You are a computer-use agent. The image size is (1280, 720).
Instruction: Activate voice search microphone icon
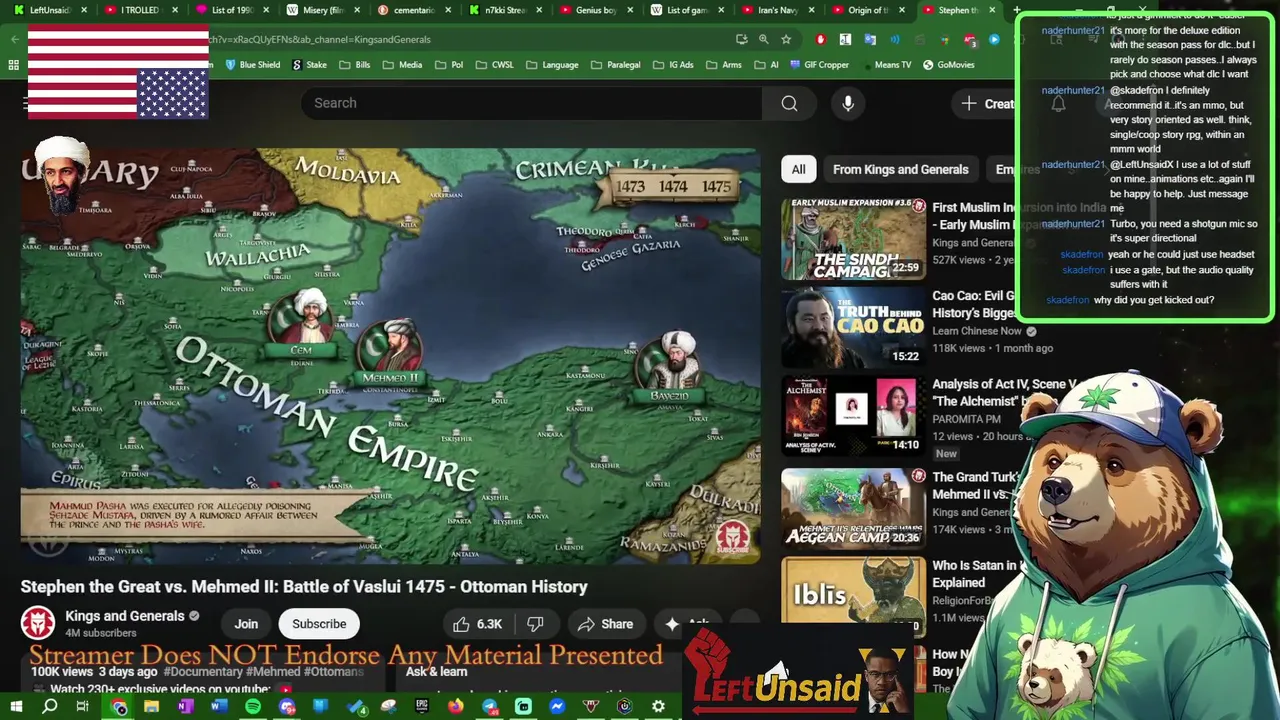(x=848, y=103)
